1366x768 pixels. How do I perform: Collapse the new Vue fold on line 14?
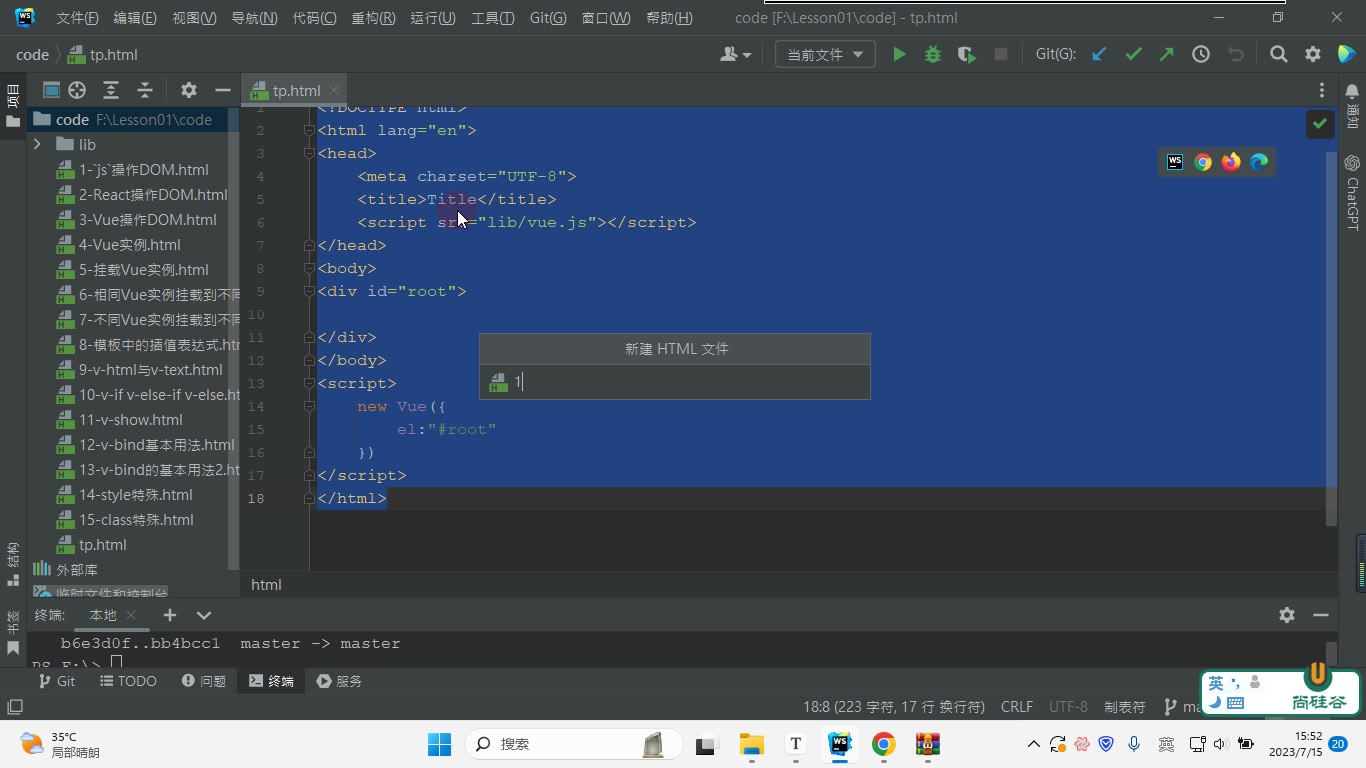310,406
